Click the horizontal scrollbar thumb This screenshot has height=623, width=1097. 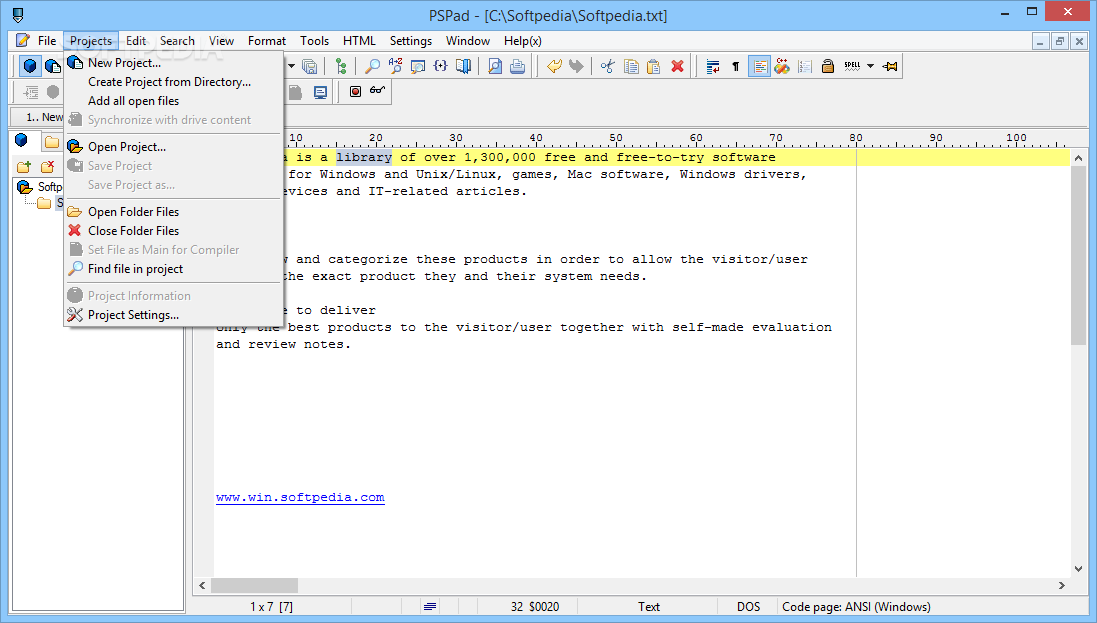254,585
